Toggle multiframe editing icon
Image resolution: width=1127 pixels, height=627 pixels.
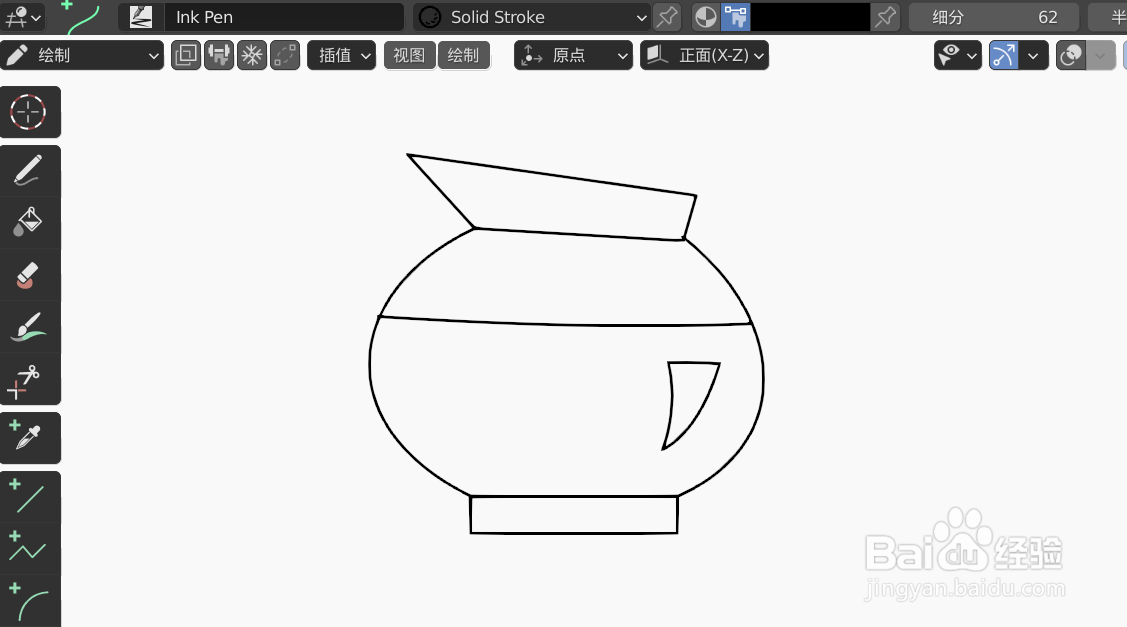[285, 55]
